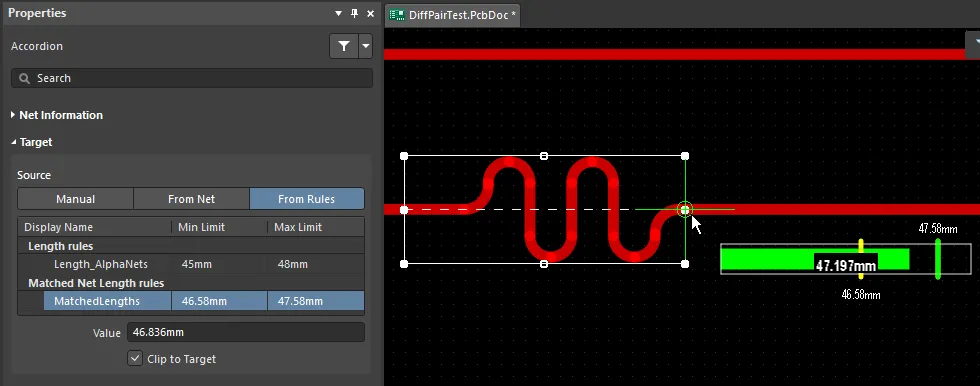This screenshot has height=386, width=980.
Task: Select the From Net source option
Action: pyautogui.click(x=191, y=199)
